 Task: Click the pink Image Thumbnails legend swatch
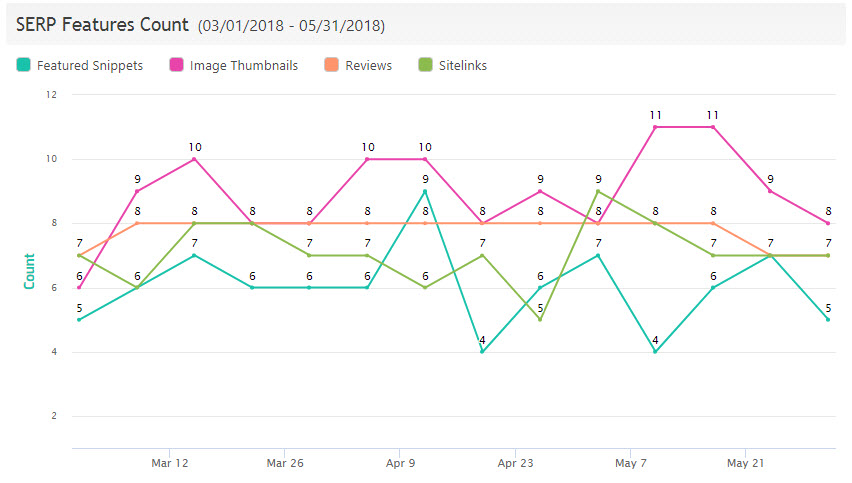[177, 66]
